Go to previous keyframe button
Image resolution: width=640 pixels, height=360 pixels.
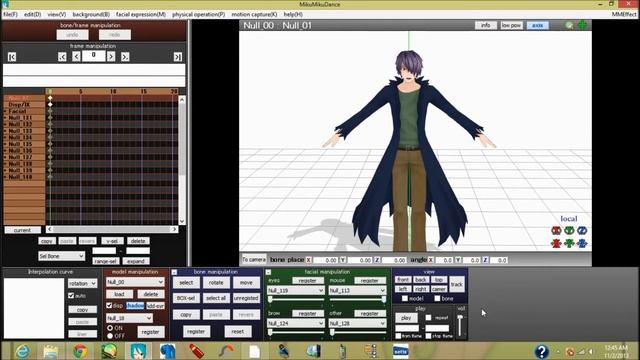coord(62,57)
